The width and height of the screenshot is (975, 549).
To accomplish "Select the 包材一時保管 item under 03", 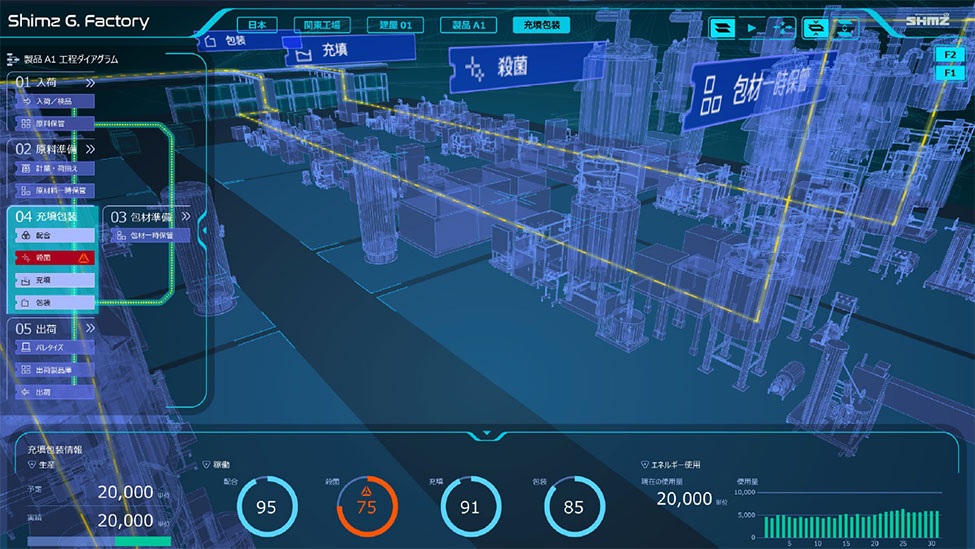I will click(150, 236).
